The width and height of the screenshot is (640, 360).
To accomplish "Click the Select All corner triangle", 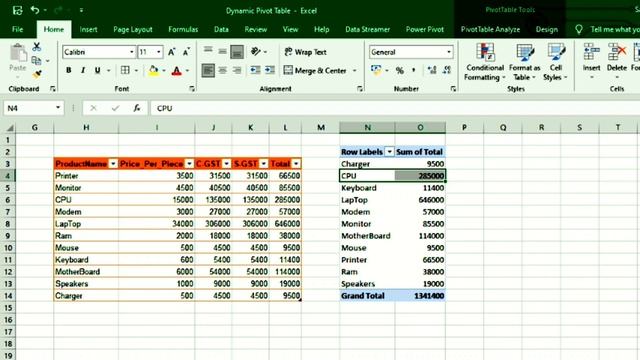I will [9, 128].
